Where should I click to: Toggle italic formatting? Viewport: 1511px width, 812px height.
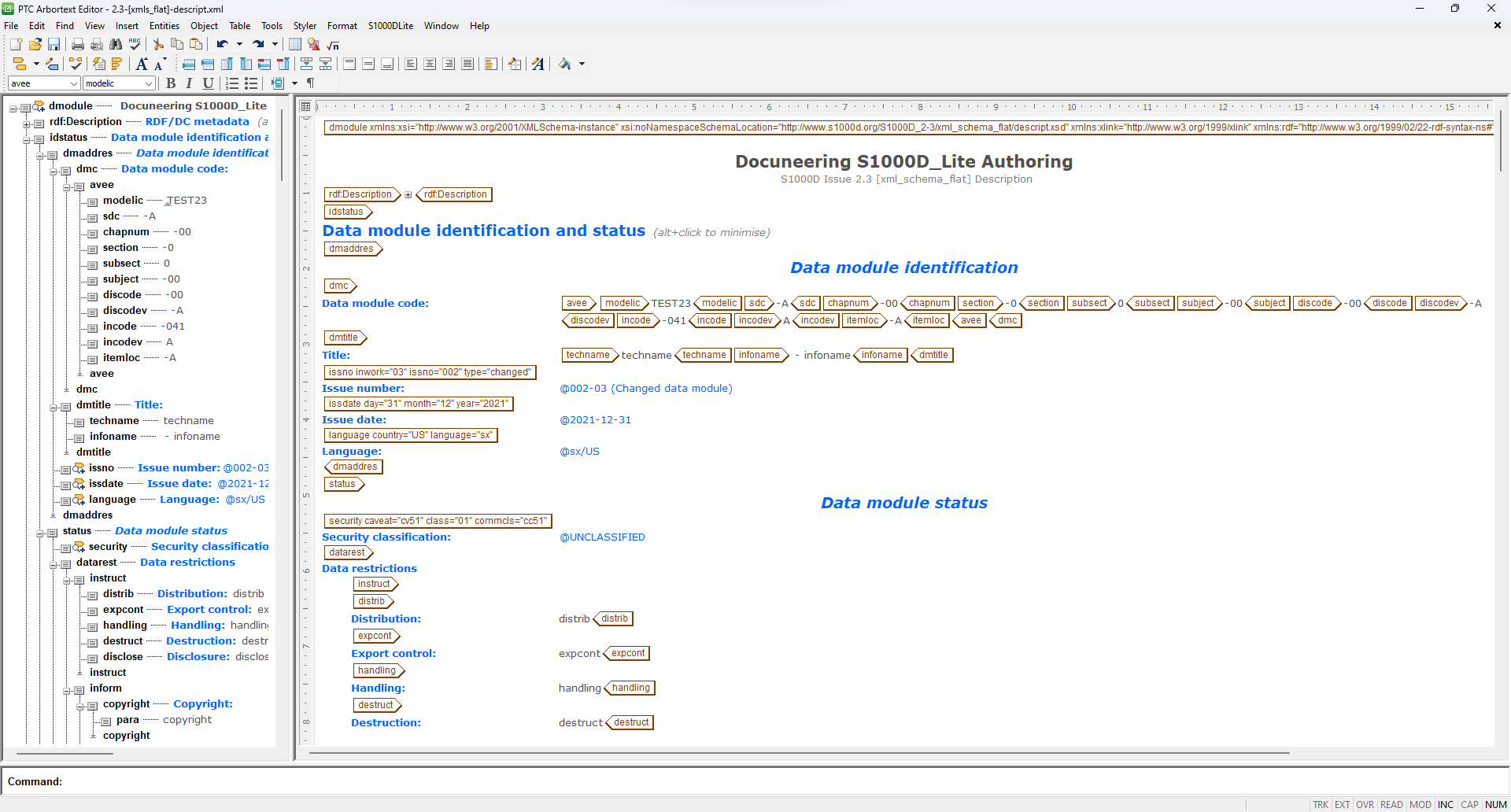(x=189, y=83)
